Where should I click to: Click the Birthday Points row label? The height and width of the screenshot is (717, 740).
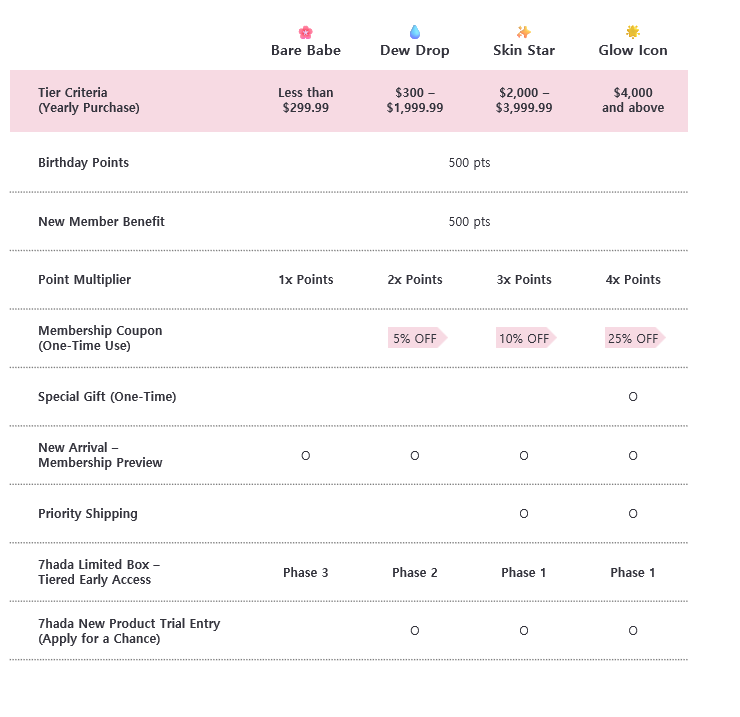(x=83, y=163)
